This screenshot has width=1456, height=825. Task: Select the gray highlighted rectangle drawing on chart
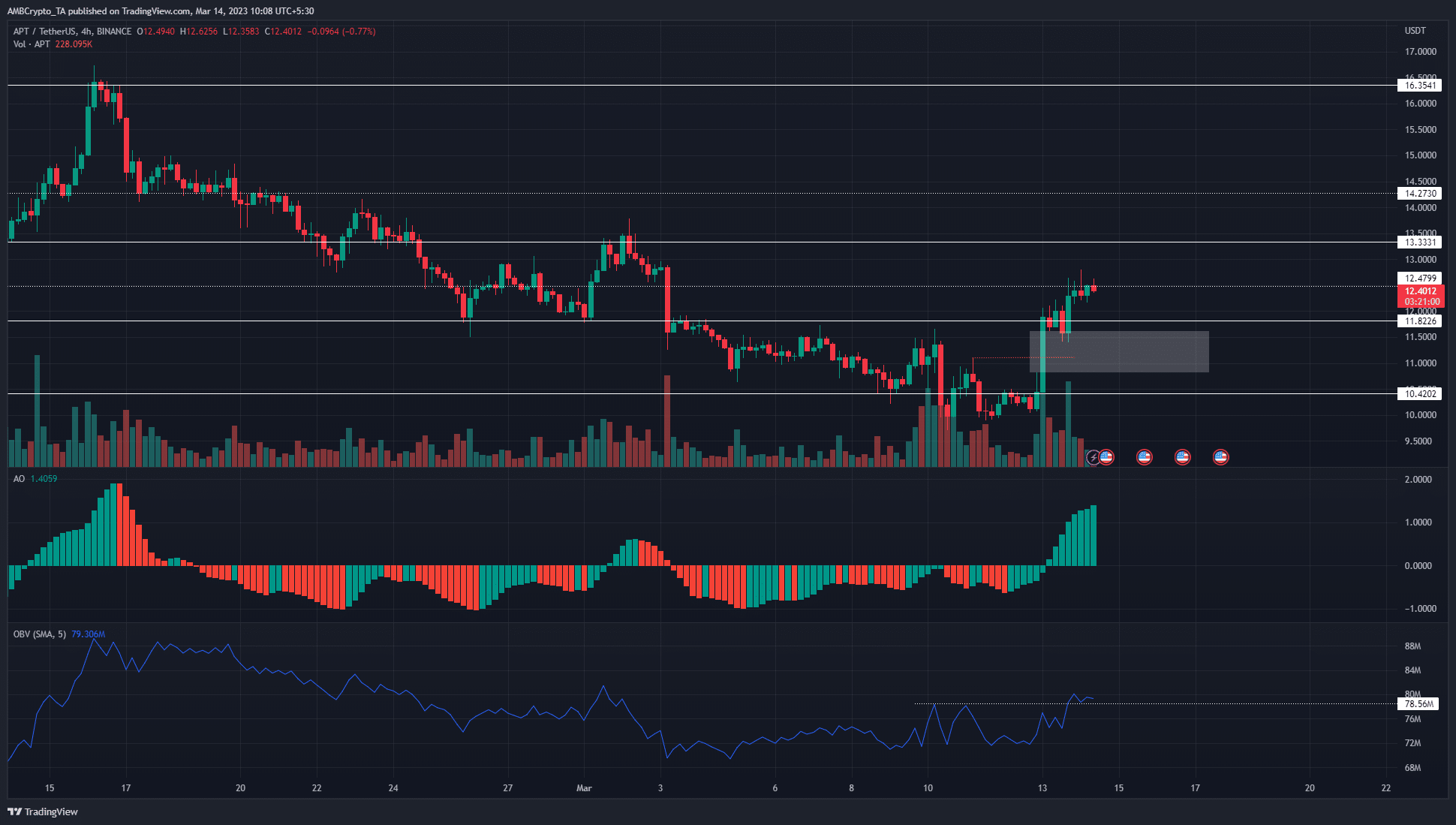1118,351
